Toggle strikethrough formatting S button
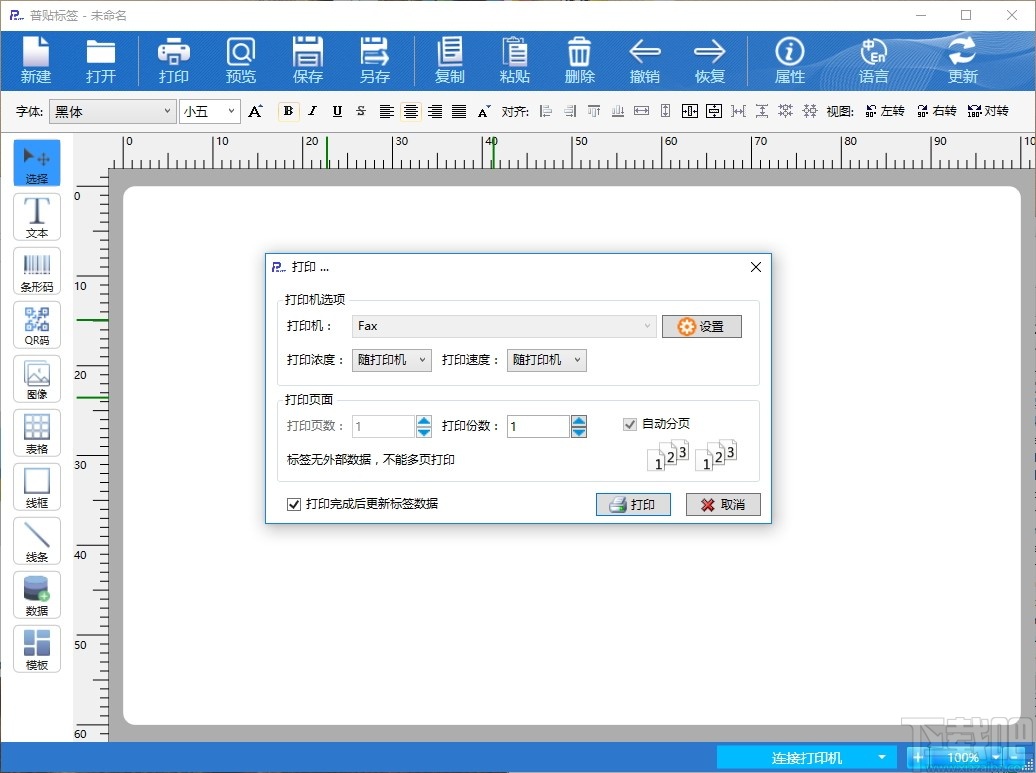1036x773 pixels. (361, 111)
